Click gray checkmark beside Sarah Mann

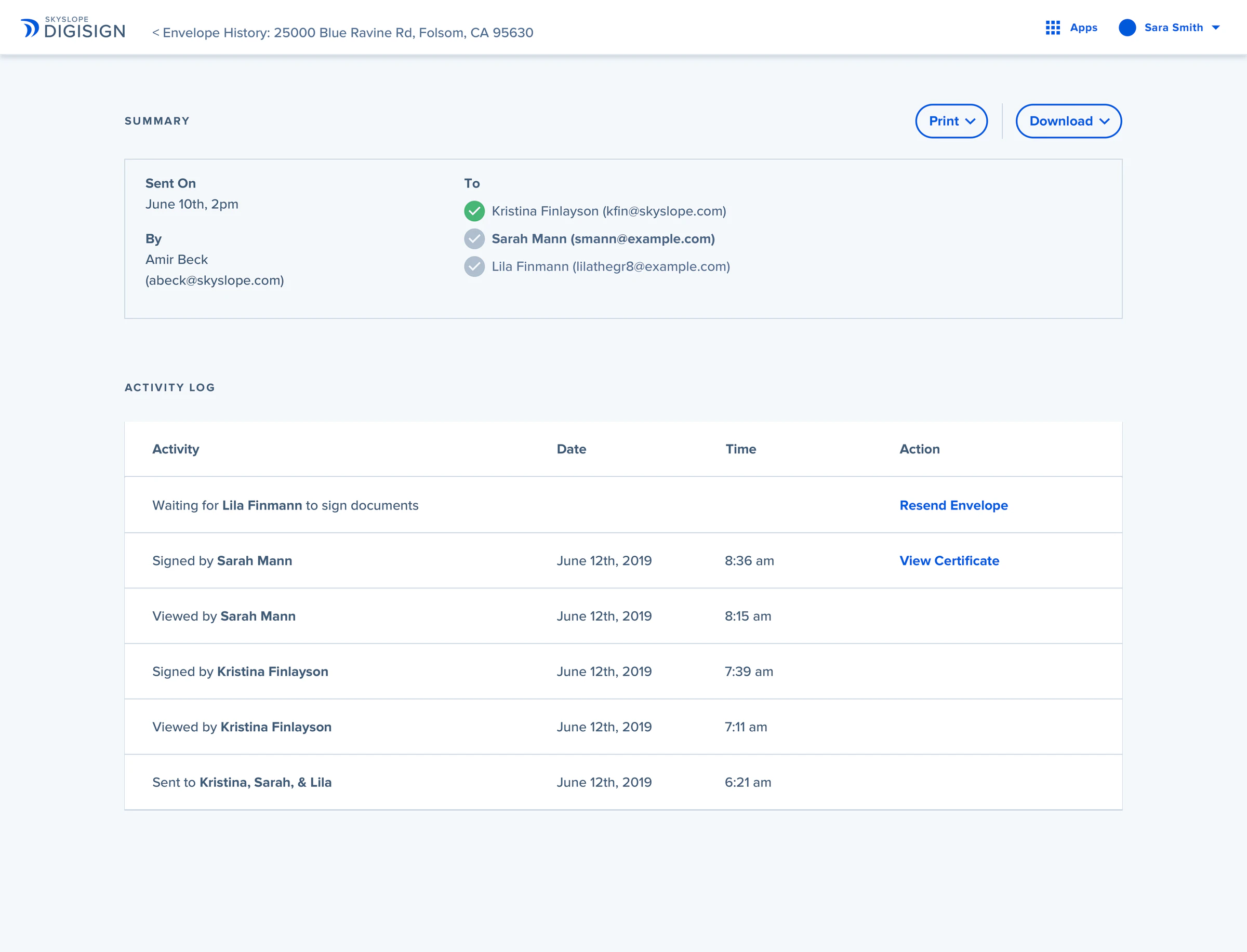[x=474, y=239]
